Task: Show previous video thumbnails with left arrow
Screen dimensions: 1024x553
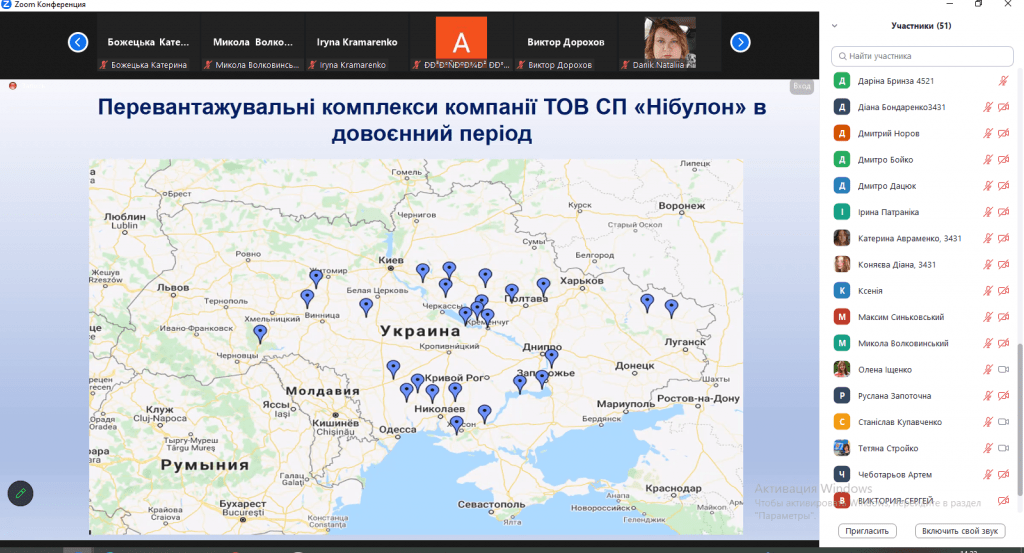Action: click(x=78, y=42)
